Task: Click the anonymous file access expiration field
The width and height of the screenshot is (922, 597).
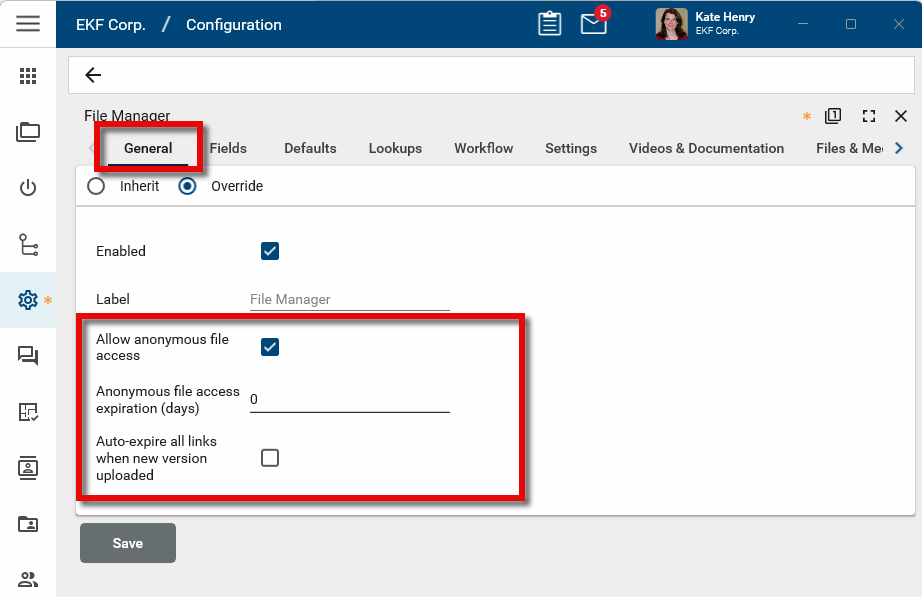Action: pos(349,400)
